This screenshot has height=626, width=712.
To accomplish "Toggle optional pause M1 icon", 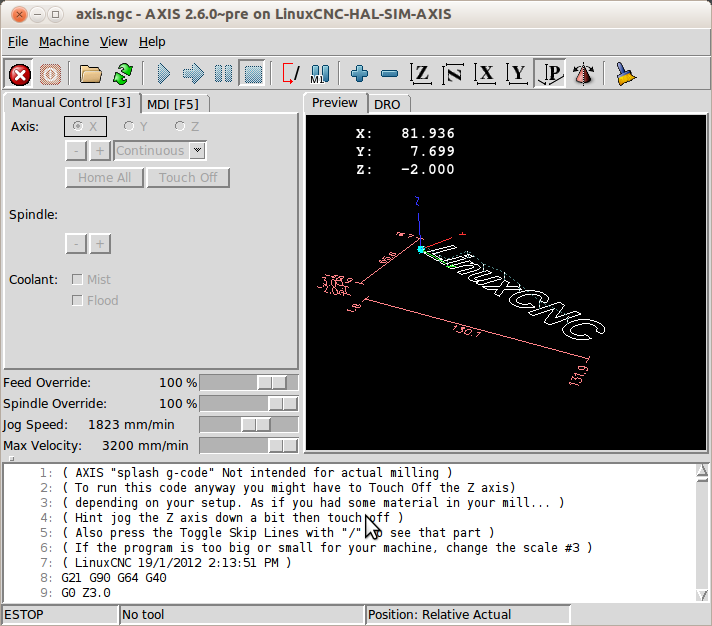I will pyautogui.click(x=320, y=74).
